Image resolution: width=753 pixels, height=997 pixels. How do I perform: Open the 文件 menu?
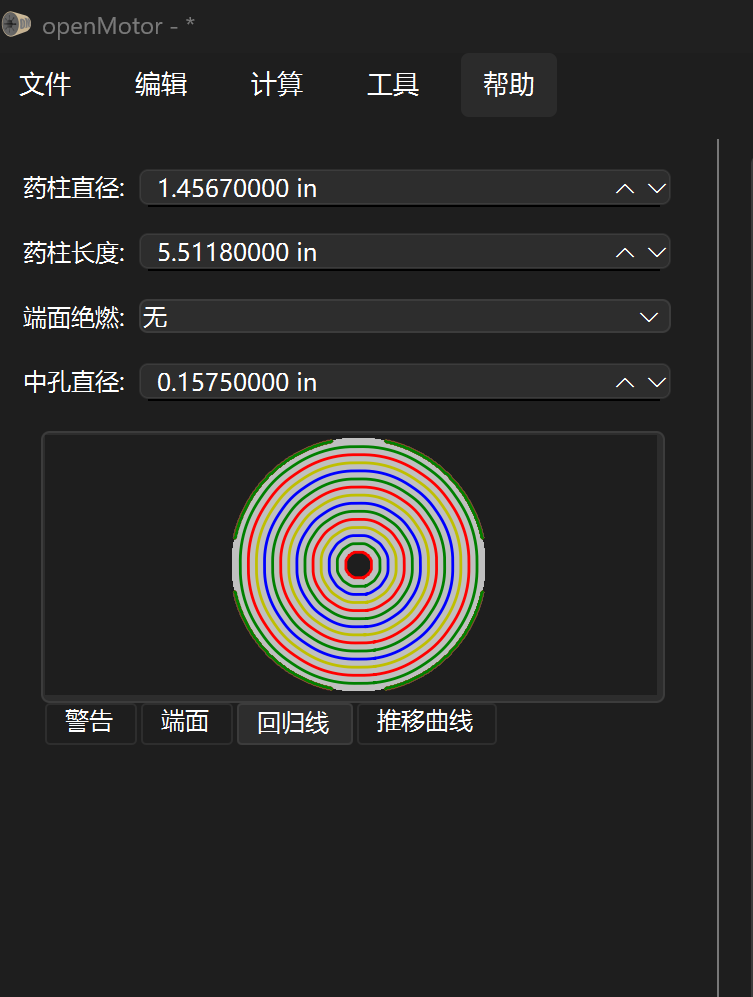tap(45, 85)
